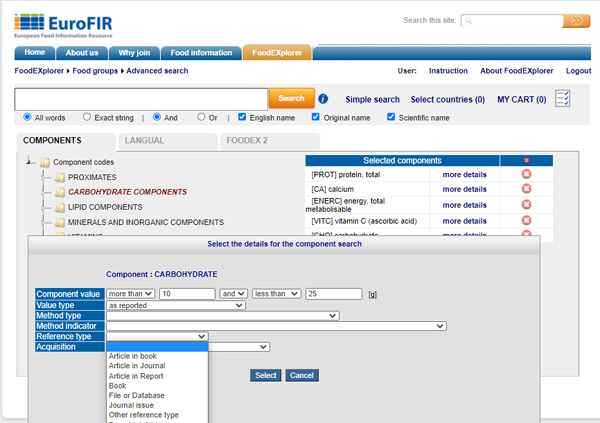
Task: Click the remove-all icon in Selected components header
Action: (x=526, y=160)
